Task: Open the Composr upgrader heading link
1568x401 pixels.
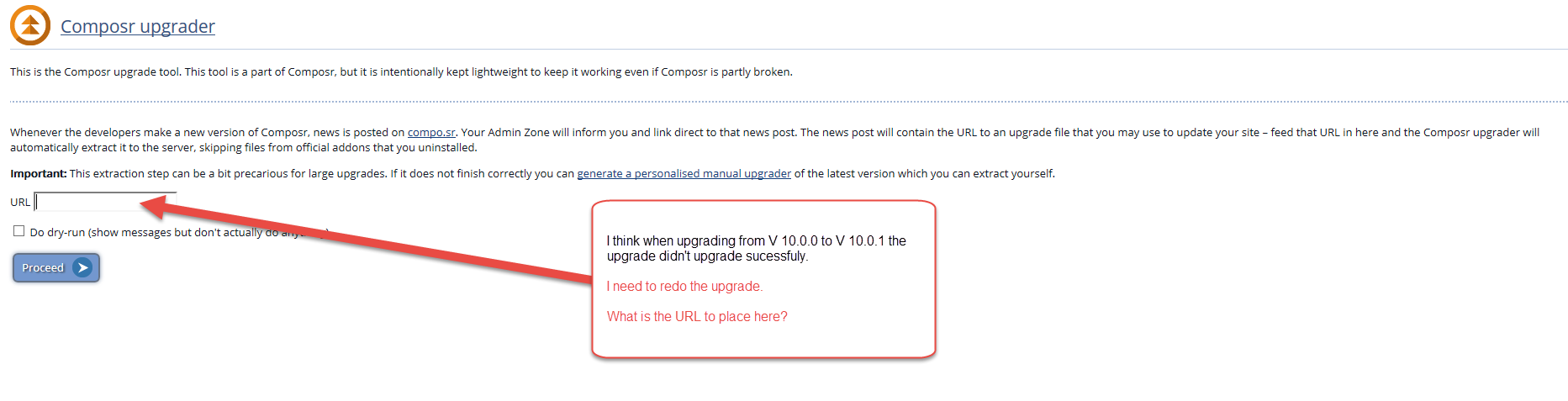Action: 138,27
